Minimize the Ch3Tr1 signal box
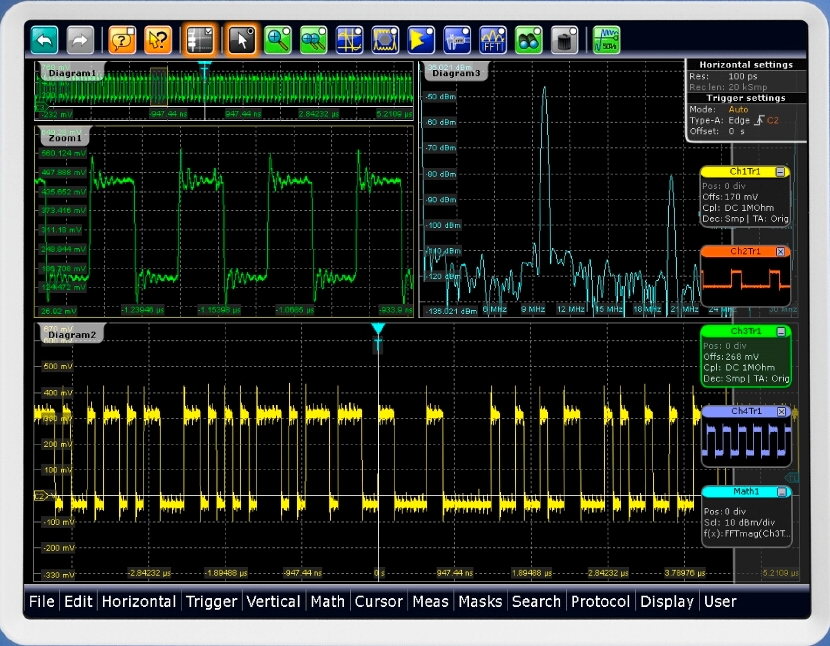 coord(781,331)
